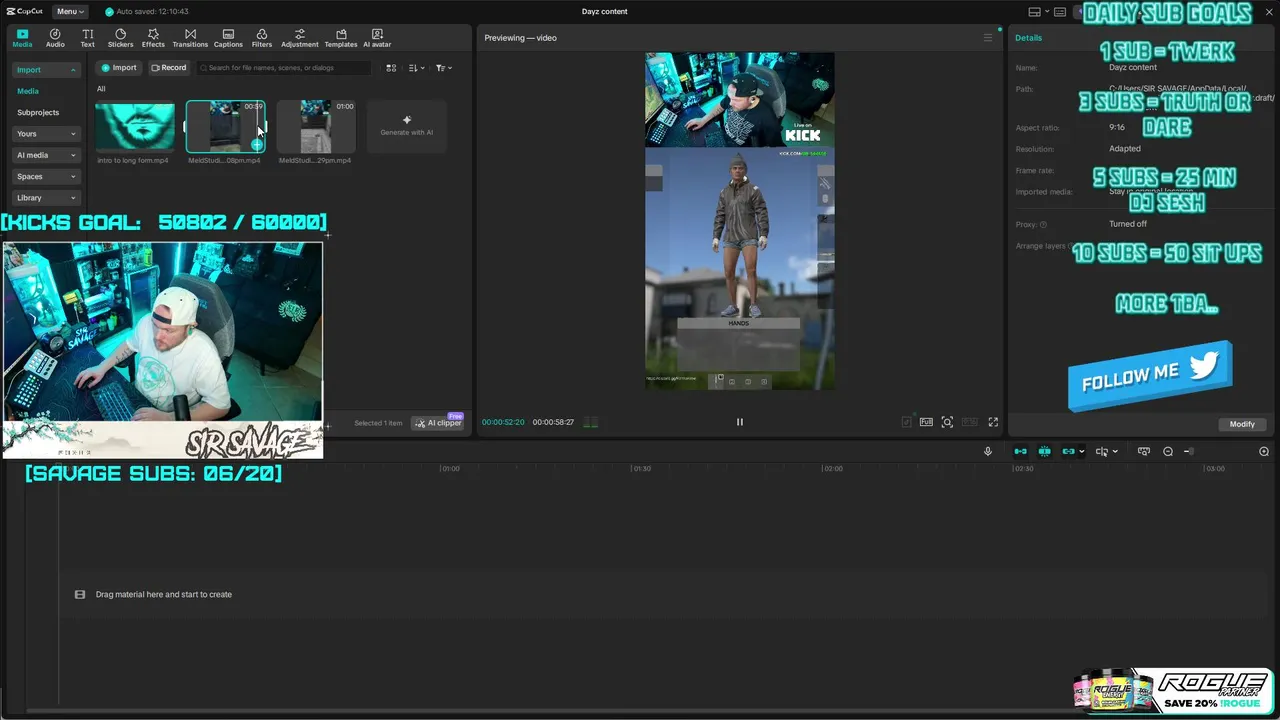
Task: Collapse the Import sidebar section
Action: click(46, 70)
